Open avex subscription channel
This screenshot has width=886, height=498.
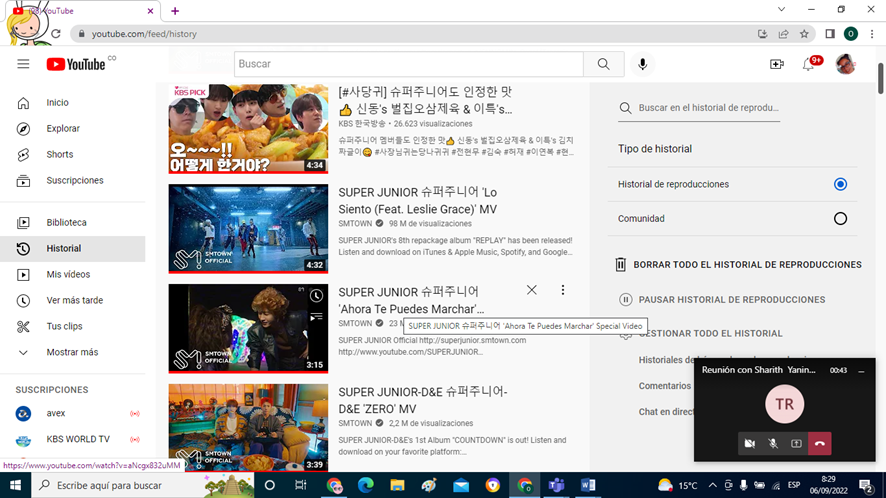pyautogui.click(x=72, y=413)
